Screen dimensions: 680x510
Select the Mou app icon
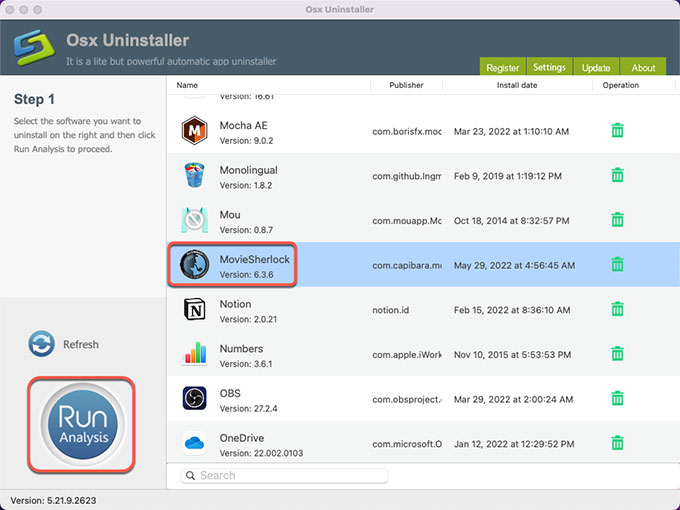click(194, 220)
